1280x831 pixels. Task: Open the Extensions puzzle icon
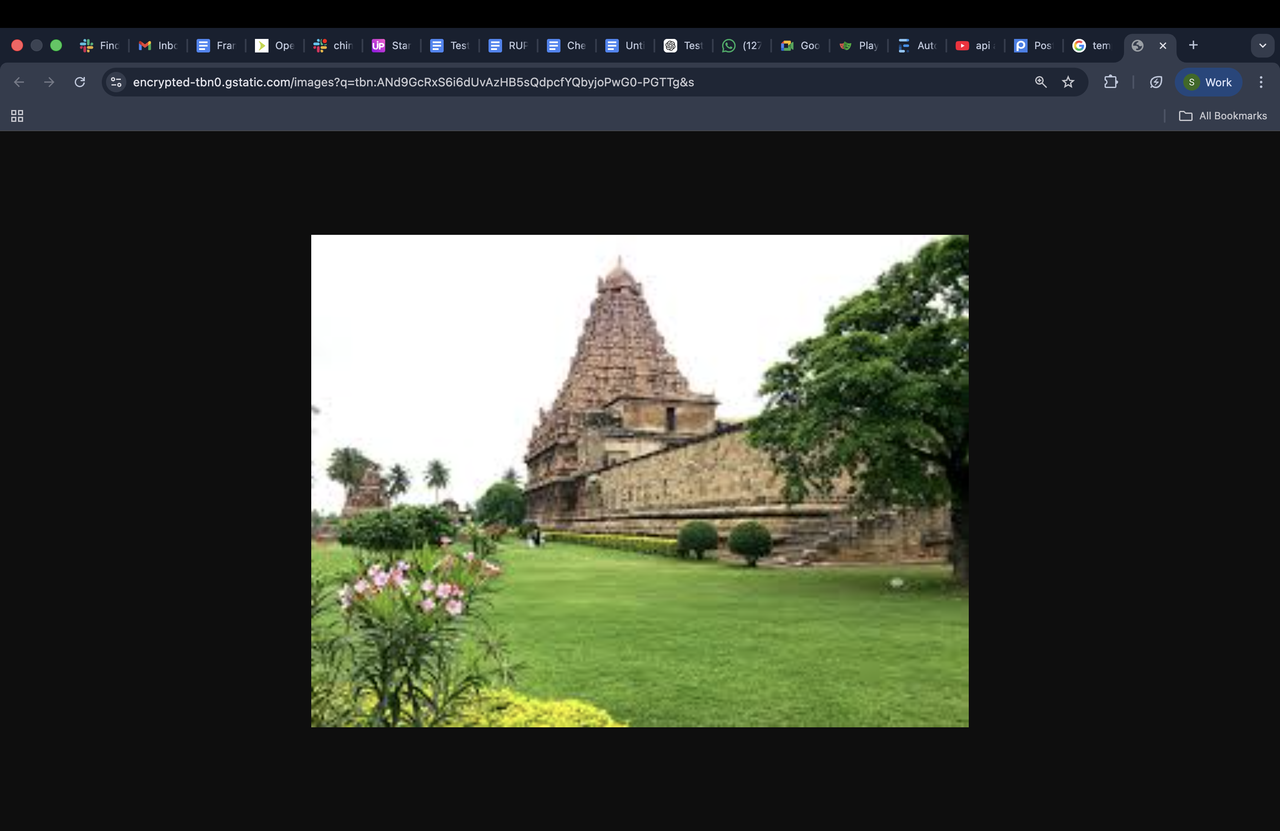coord(1111,82)
